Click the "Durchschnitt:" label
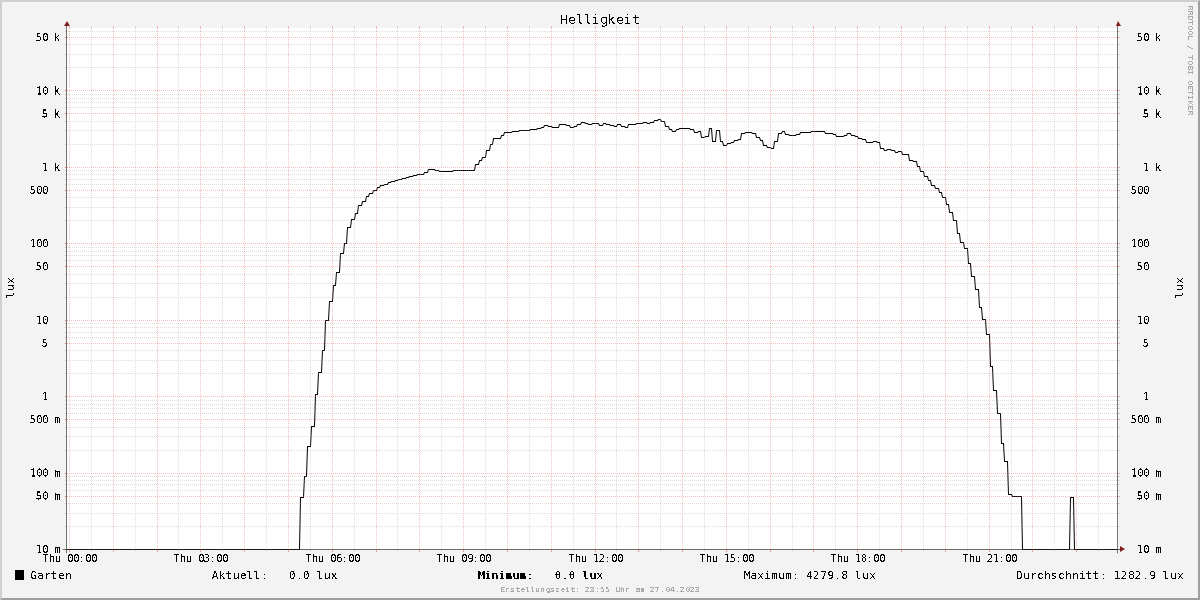Image resolution: width=1200 pixels, height=600 pixels. [1062, 575]
